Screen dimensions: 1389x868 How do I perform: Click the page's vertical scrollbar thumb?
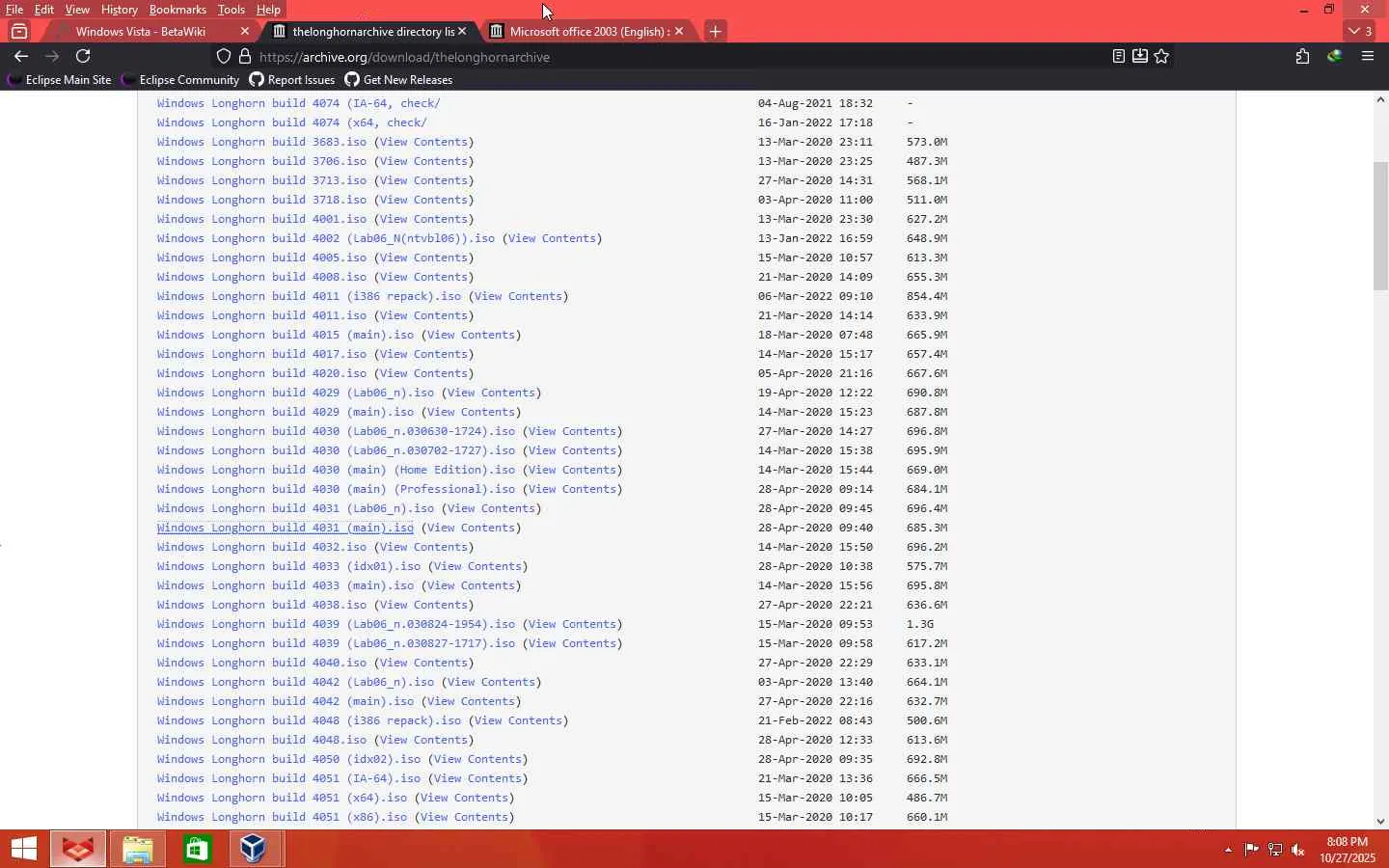click(x=1380, y=227)
